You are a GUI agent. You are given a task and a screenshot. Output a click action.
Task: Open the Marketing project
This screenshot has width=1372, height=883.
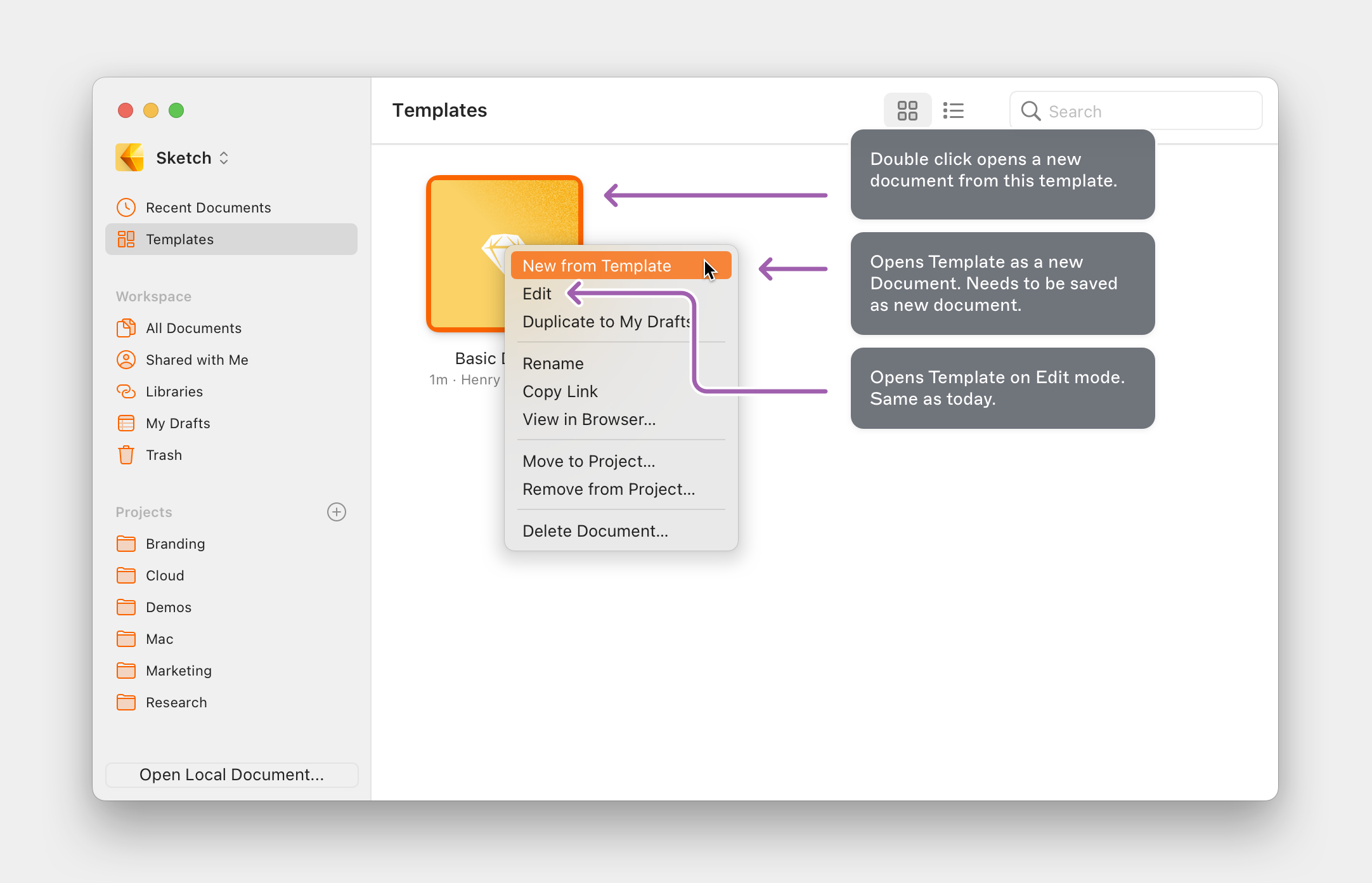[178, 670]
